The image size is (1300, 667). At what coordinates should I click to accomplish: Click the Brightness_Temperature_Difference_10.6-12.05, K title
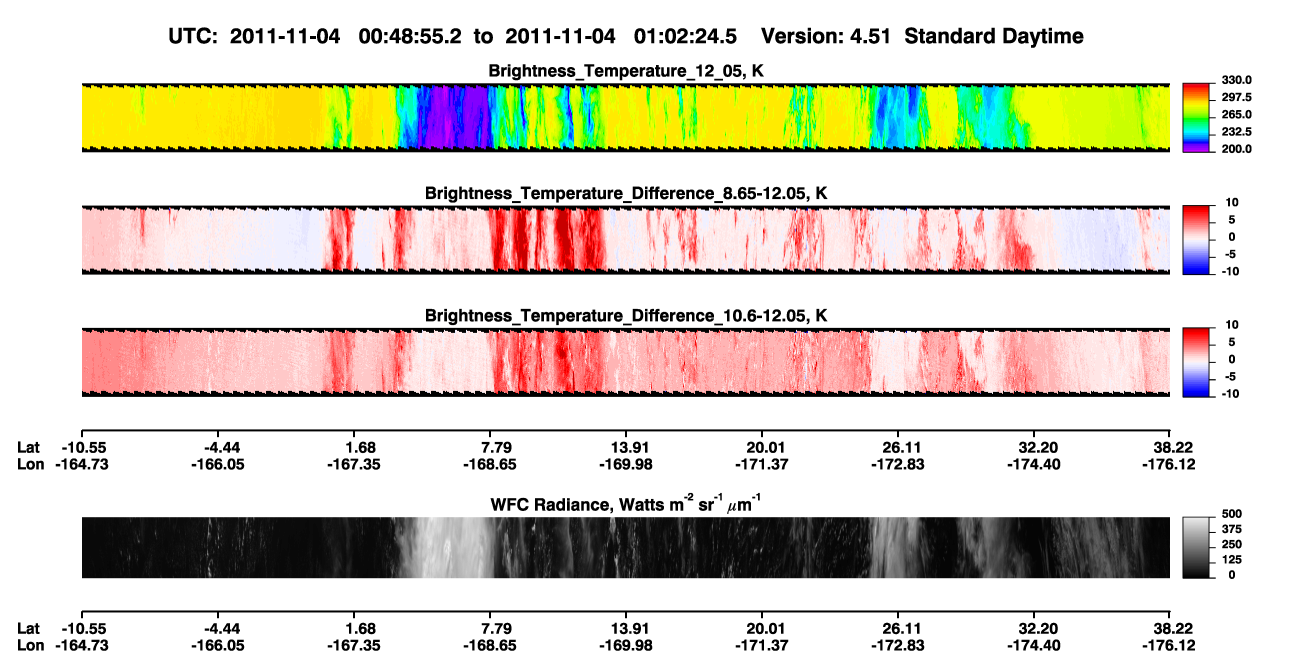(626, 315)
